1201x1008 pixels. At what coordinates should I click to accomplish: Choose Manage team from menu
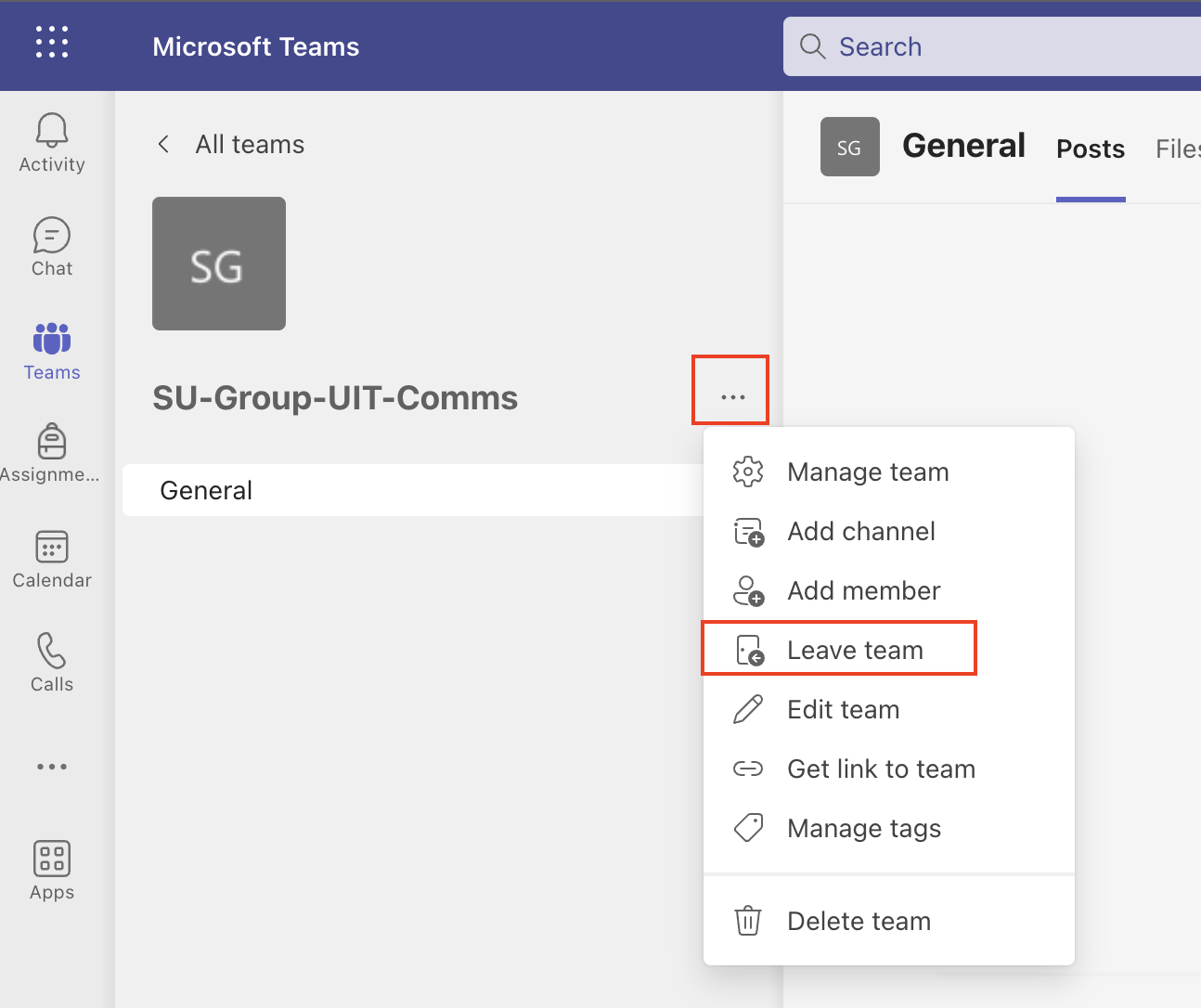coord(867,472)
